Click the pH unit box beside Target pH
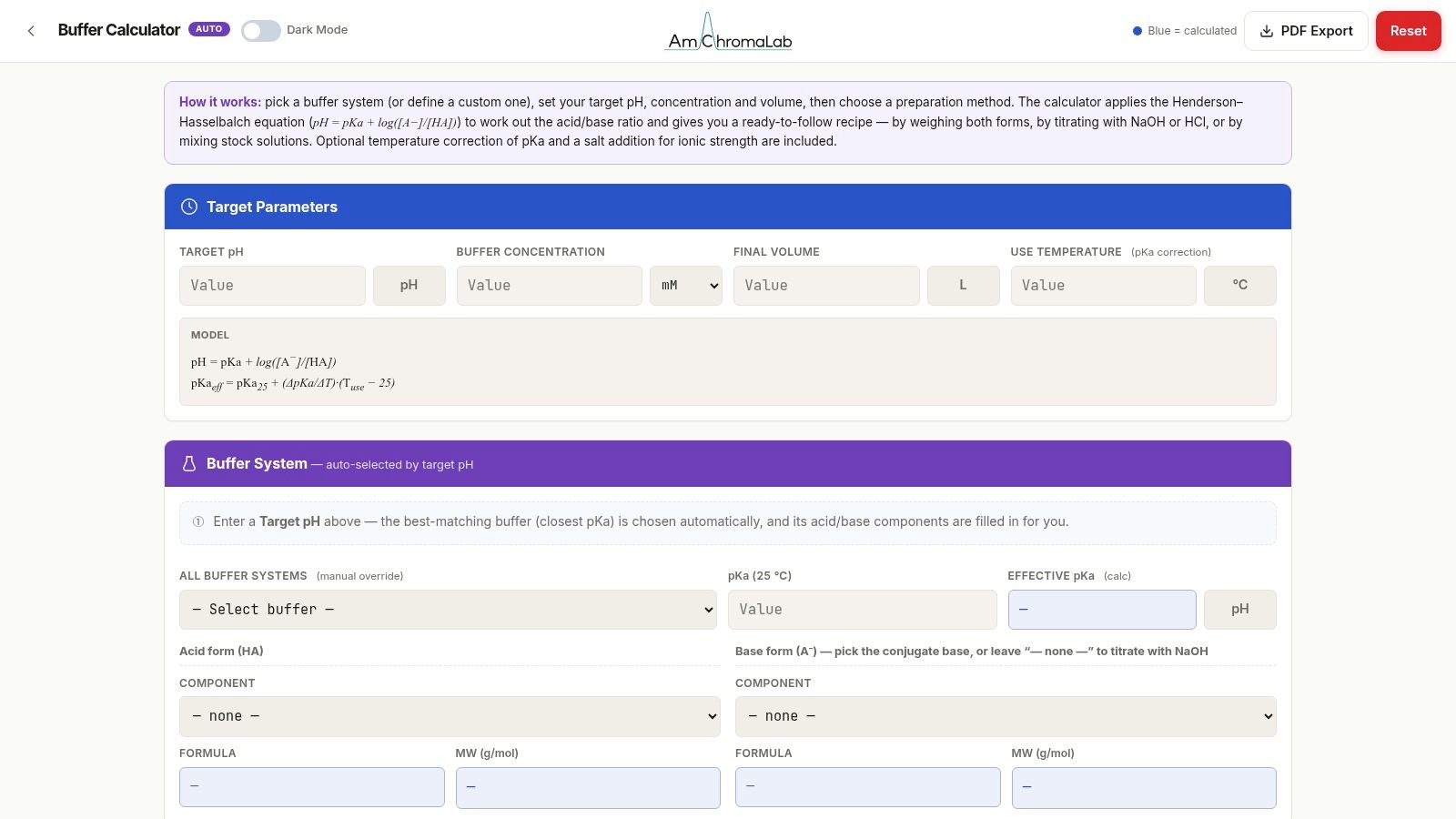 [409, 286]
